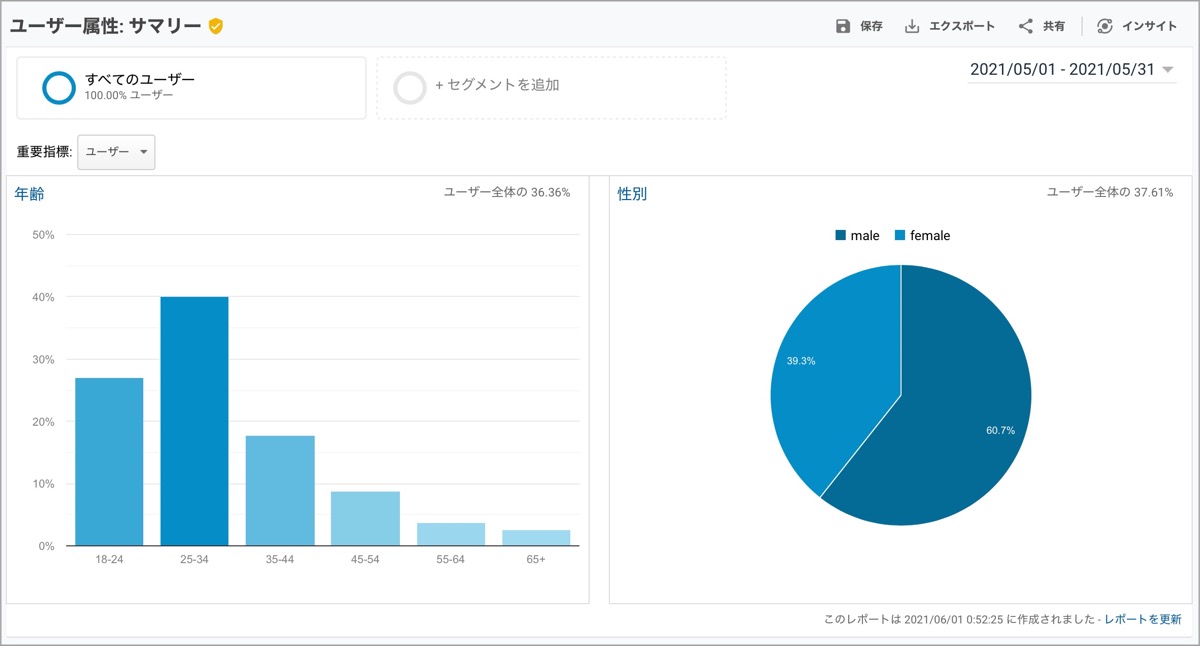
Task: Click the 100.00% ユーザー text
Action: point(129,96)
